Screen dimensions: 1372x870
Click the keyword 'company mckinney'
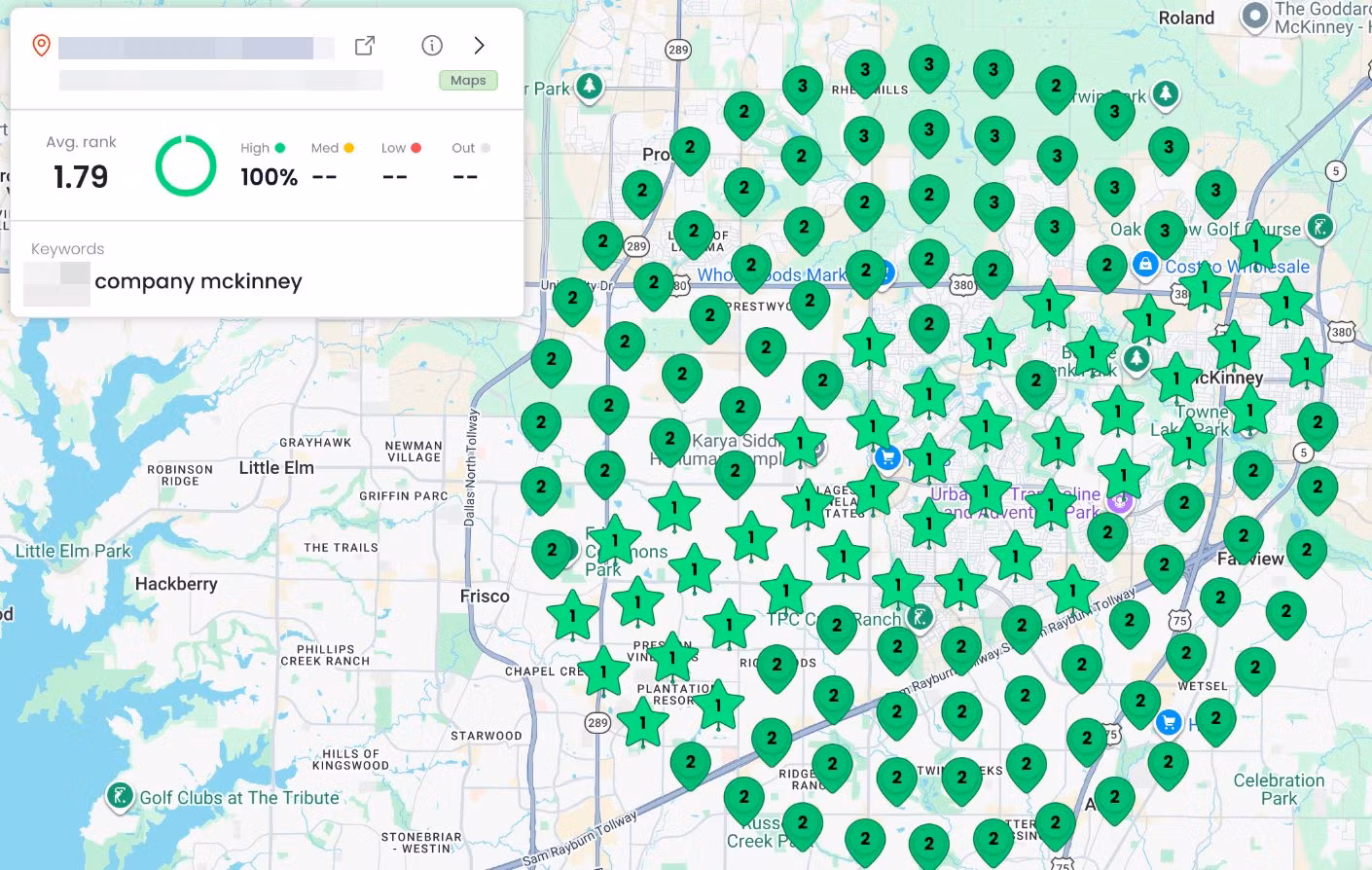199,281
